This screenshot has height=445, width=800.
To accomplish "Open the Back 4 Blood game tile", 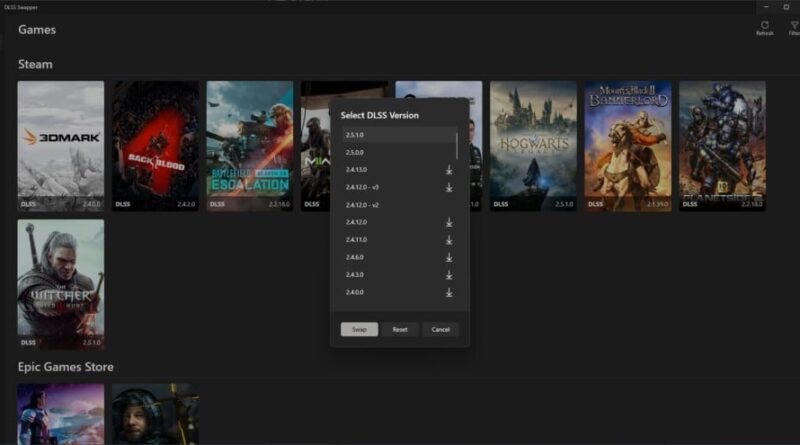I will point(156,146).
